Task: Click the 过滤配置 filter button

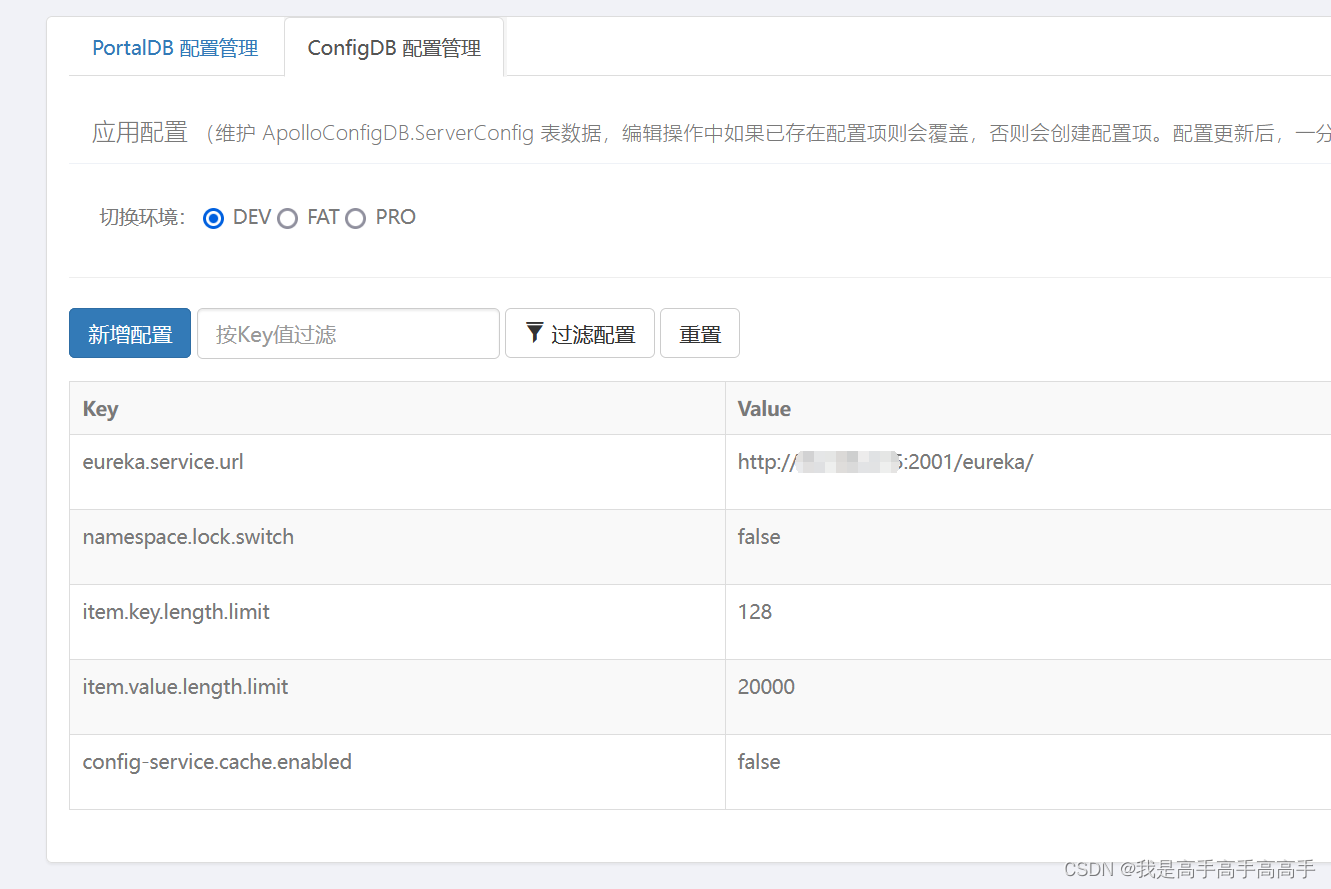Action: pos(579,333)
